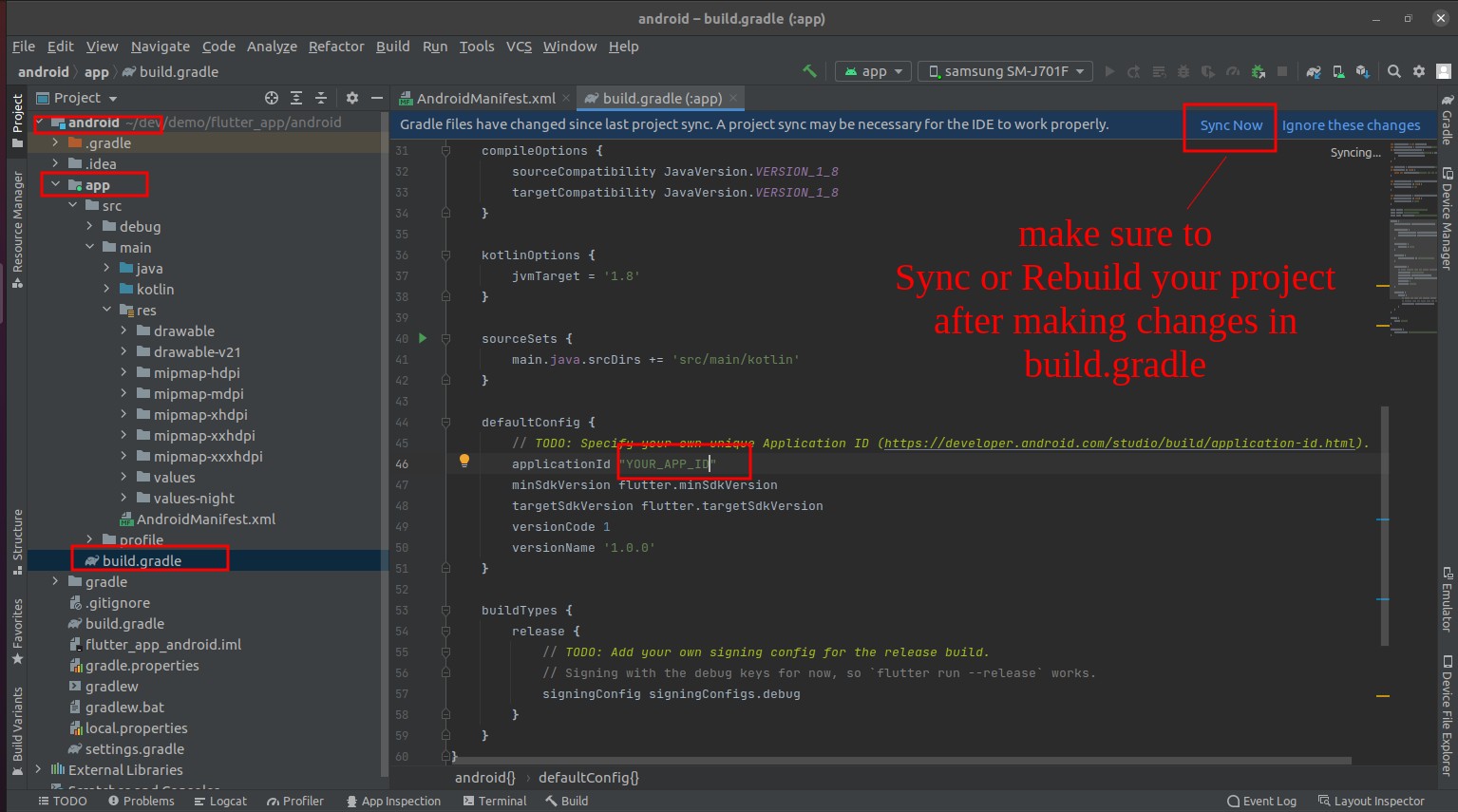Screen dimensions: 1458x812
Task: Click Apply Changes and Restart Activity icon
Action: (x=1134, y=71)
